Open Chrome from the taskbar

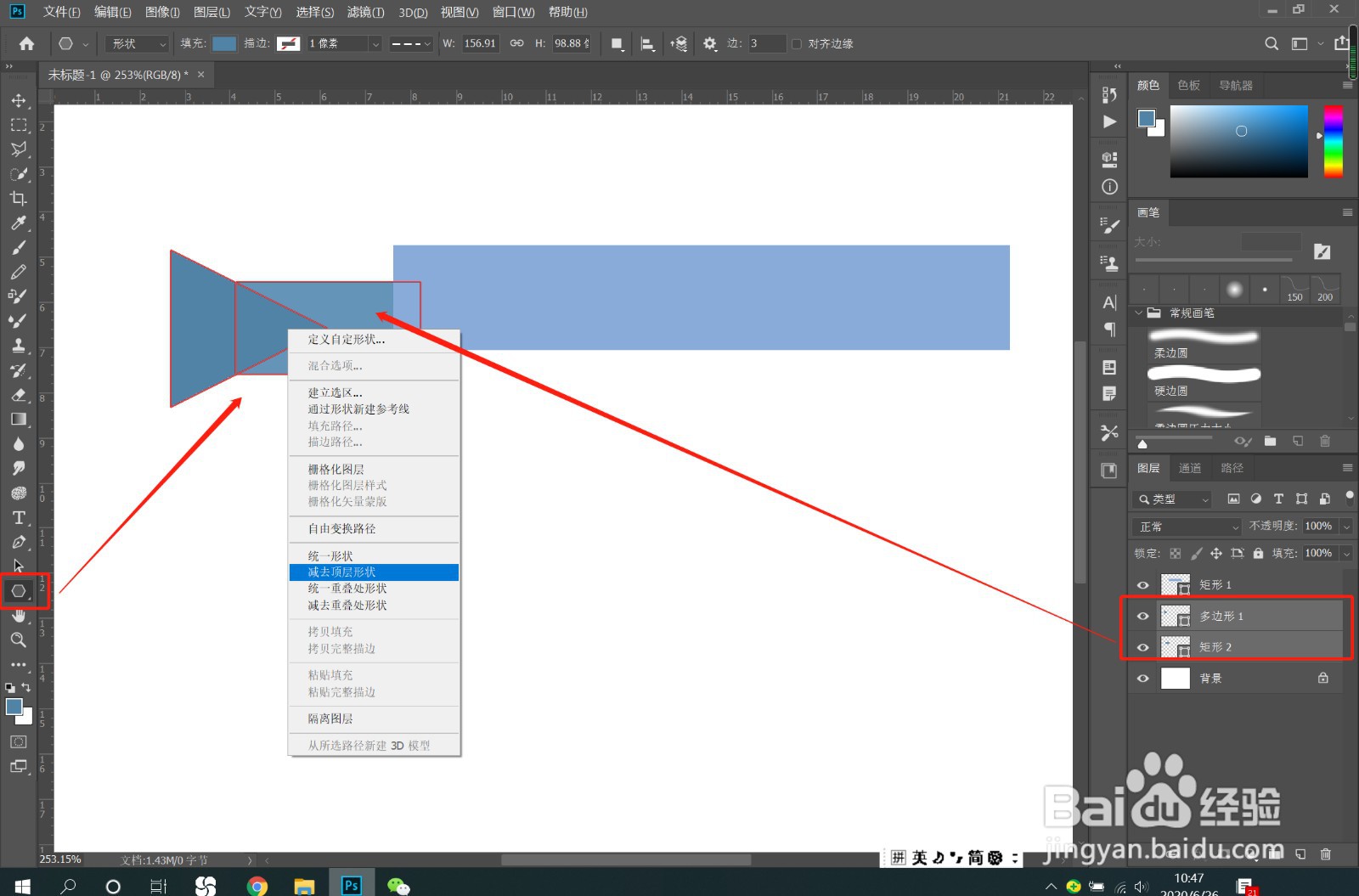coord(257,887)
